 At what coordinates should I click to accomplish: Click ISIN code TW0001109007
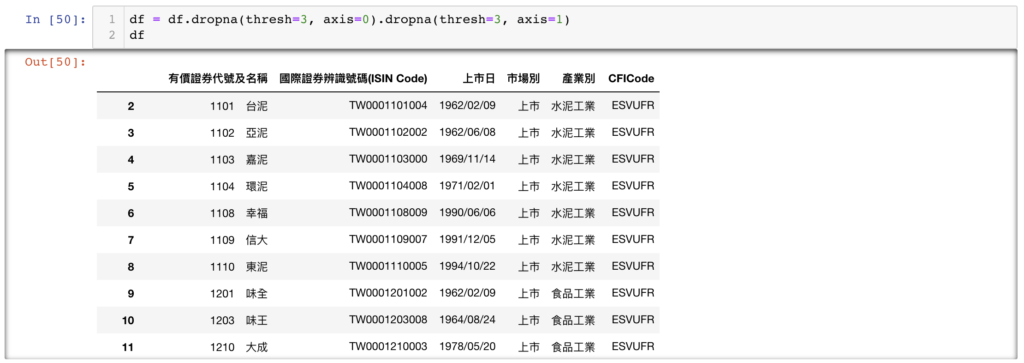tap(388, 240)
